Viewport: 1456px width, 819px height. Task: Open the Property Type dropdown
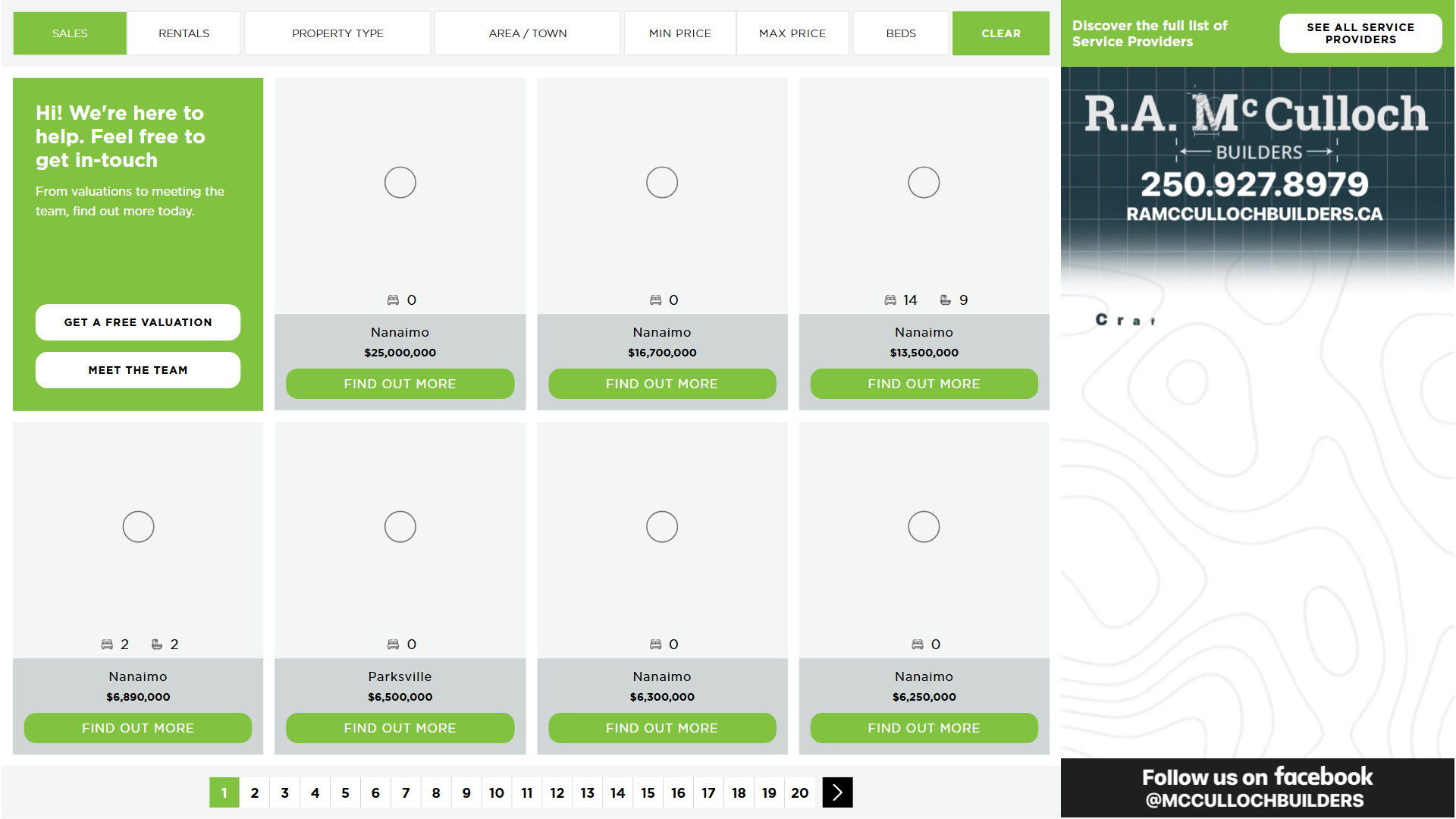[x=337, y=33]
